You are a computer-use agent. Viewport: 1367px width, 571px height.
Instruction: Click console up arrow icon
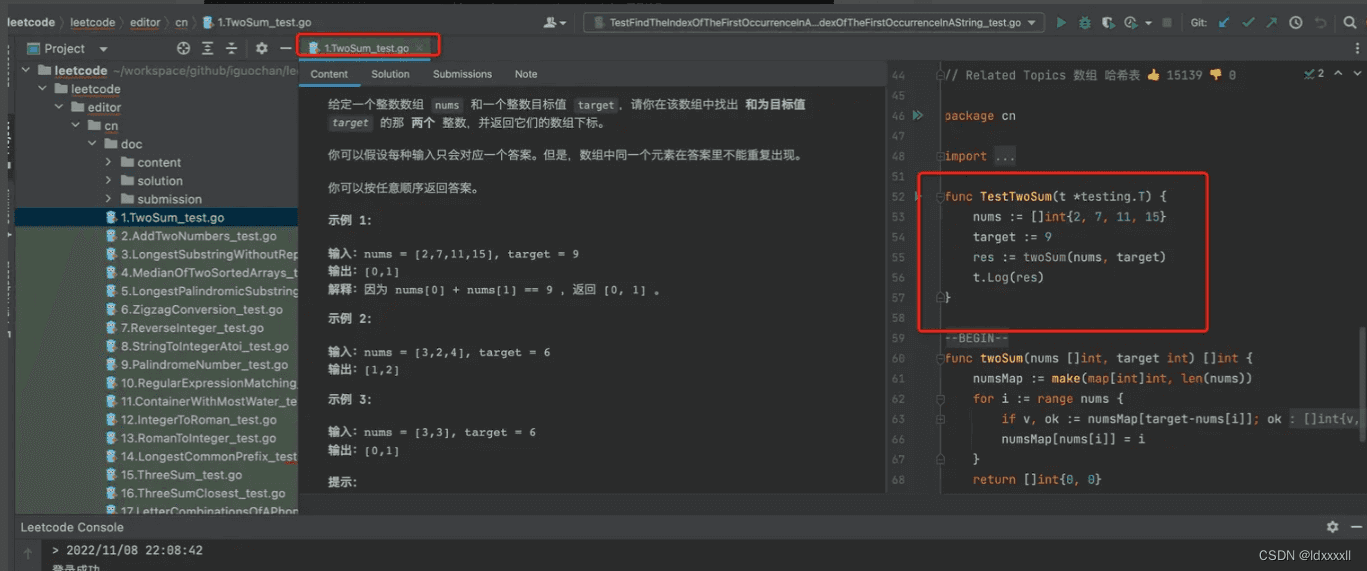pos(27,551)
